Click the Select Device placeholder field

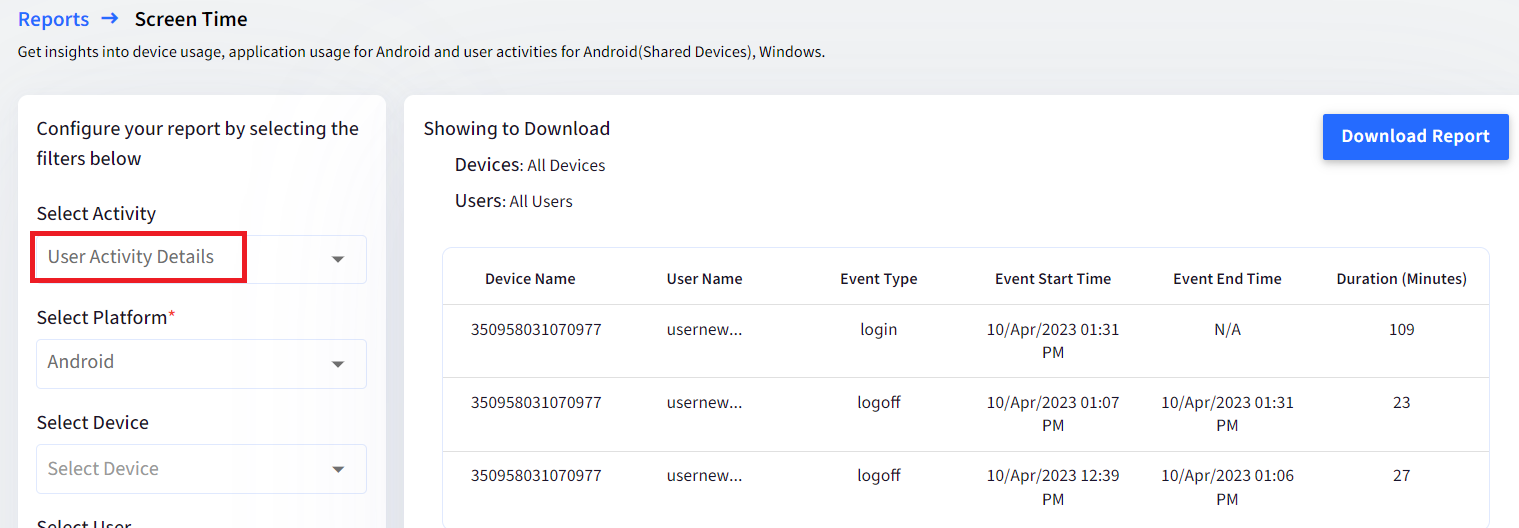(201, 469)
